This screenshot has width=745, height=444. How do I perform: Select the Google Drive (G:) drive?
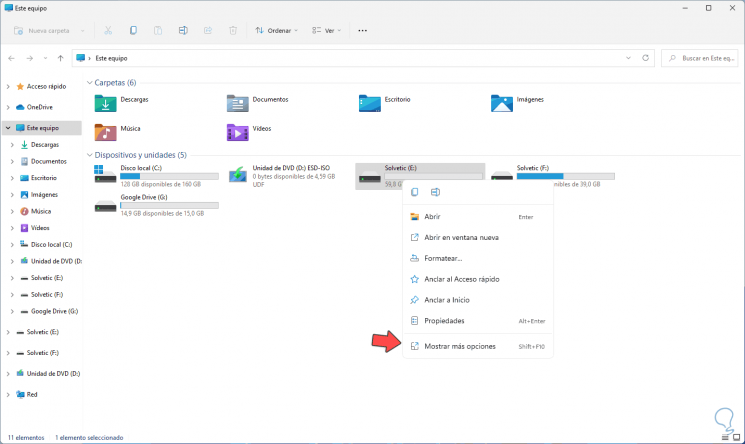(x=157, y=206)
